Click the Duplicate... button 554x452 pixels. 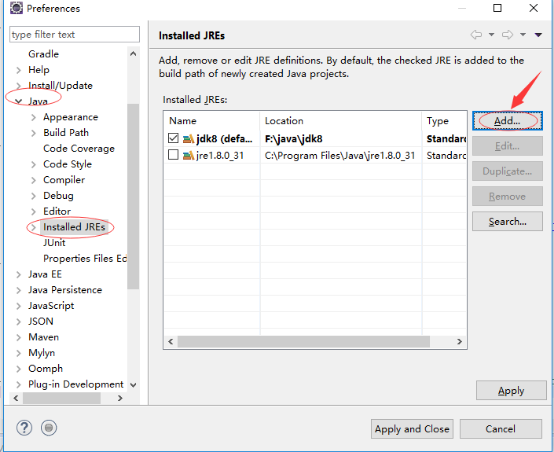point(507,171)
